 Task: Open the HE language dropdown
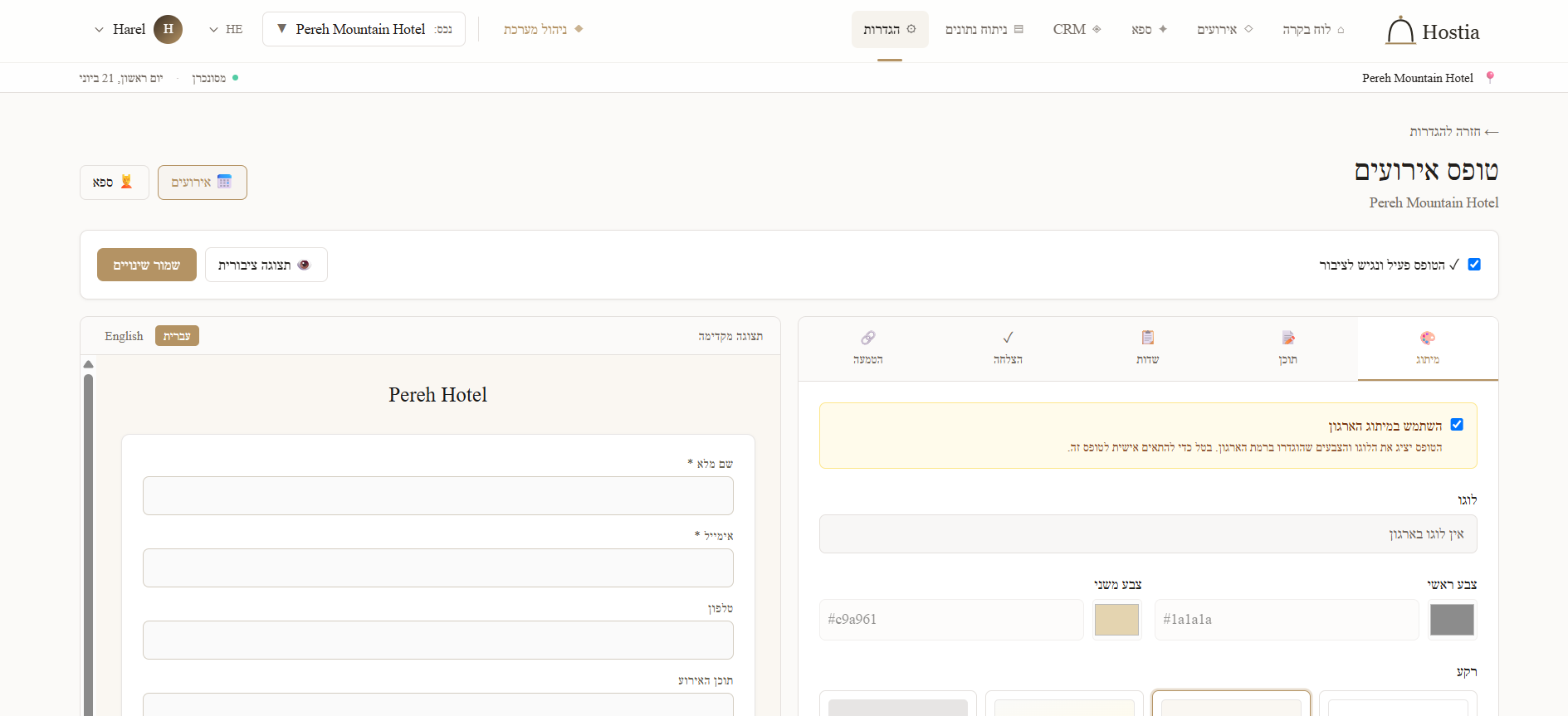[226, 29]
